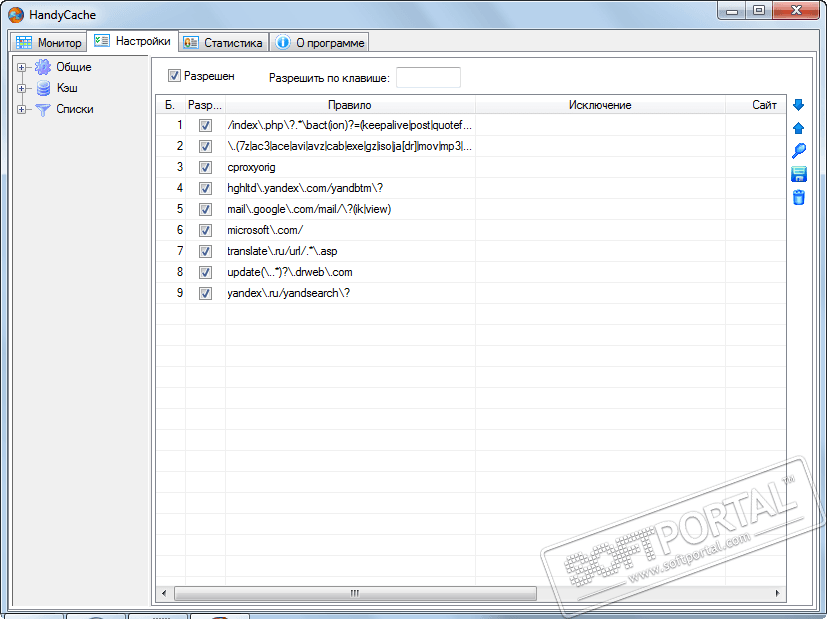Click the database icon next to Кэш
The image size is (827, 619).
pyautogui.click(x=43, y=88)
